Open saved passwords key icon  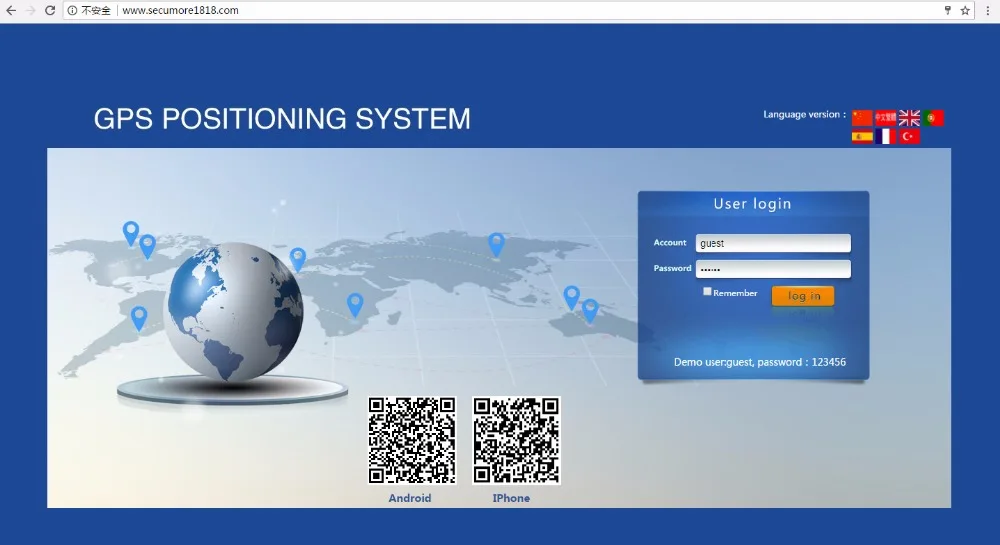[948, 10]
